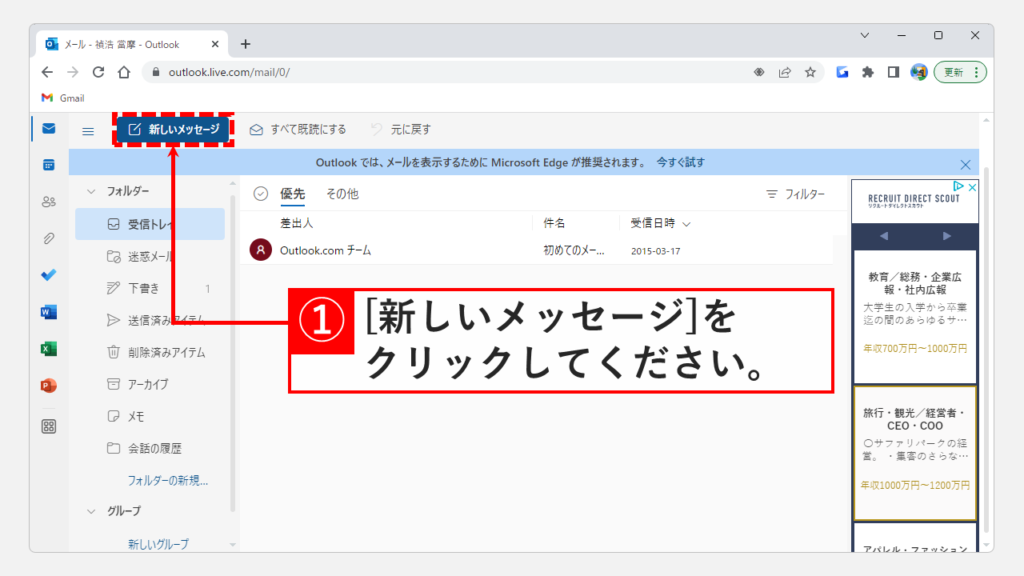Open the 受信日時 sort dropdown

661,223
